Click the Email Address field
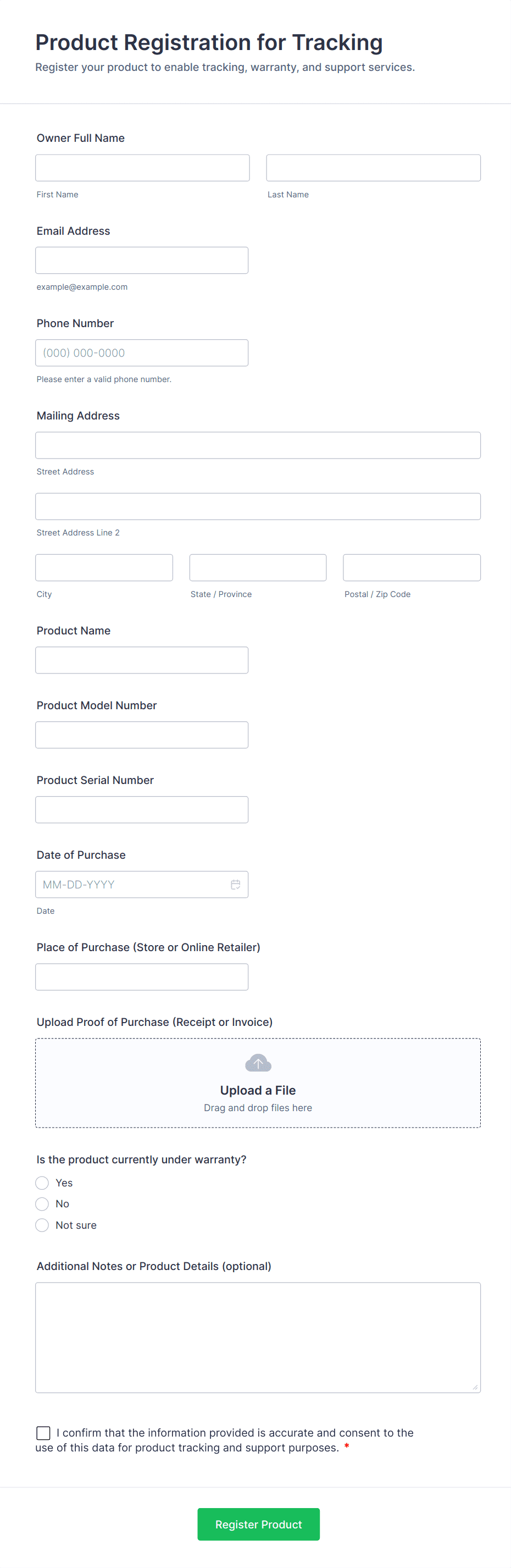 click(x=142, y=261)
